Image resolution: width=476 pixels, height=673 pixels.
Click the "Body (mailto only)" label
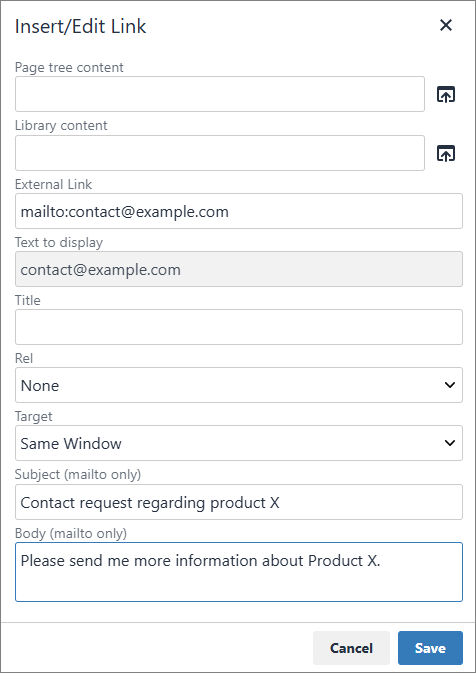[71, 534]
